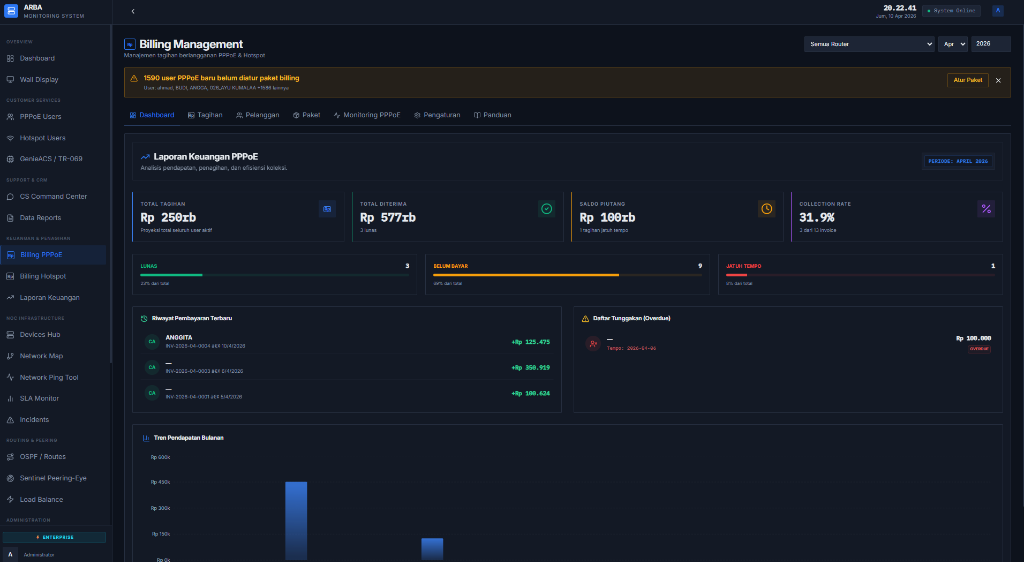Click the OSPF / Routes icon
The height and width of the screenshot is (562, 1024).
10,457
